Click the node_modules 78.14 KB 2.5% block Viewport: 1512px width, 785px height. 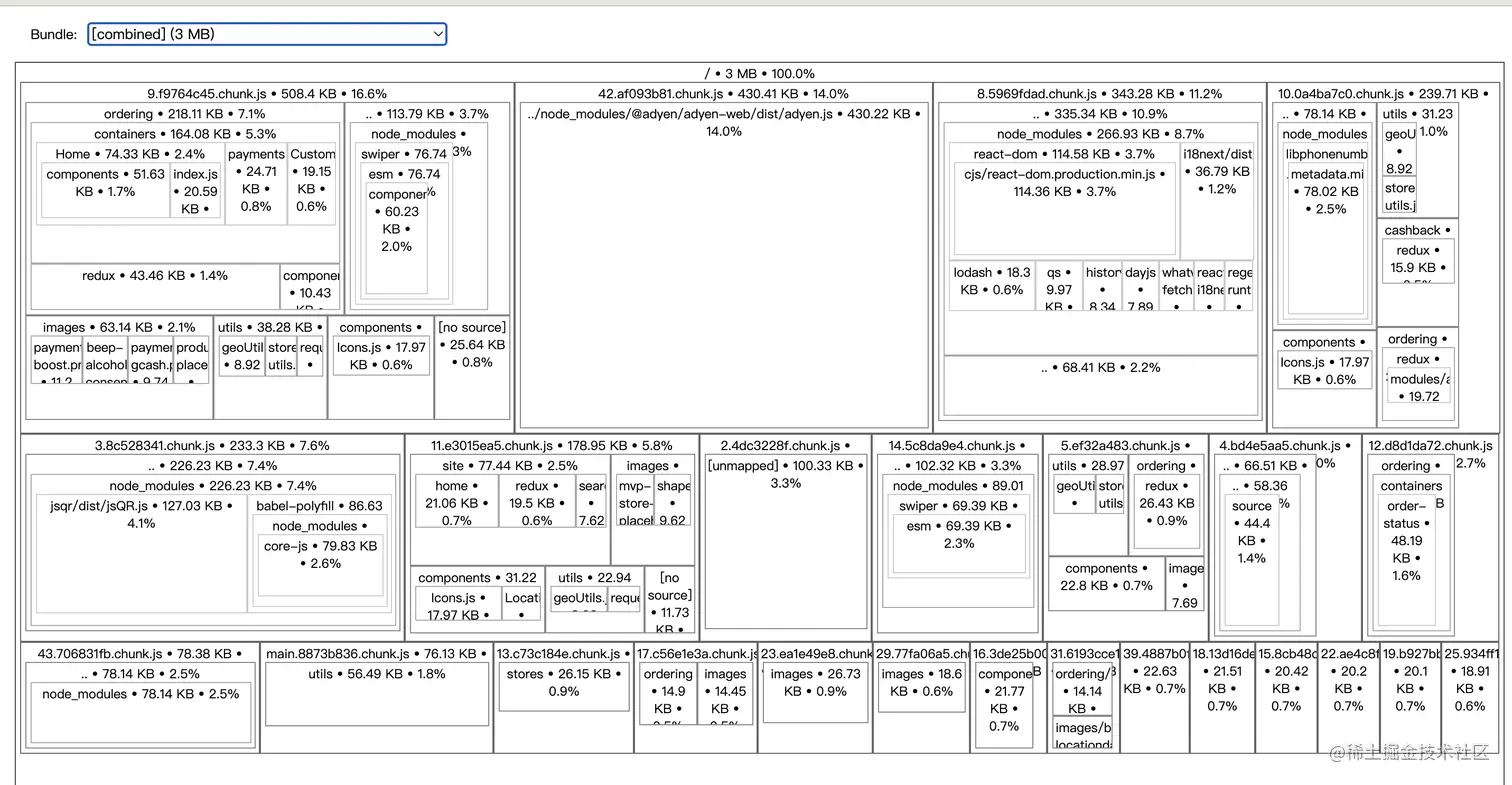[x=140, y=714]
